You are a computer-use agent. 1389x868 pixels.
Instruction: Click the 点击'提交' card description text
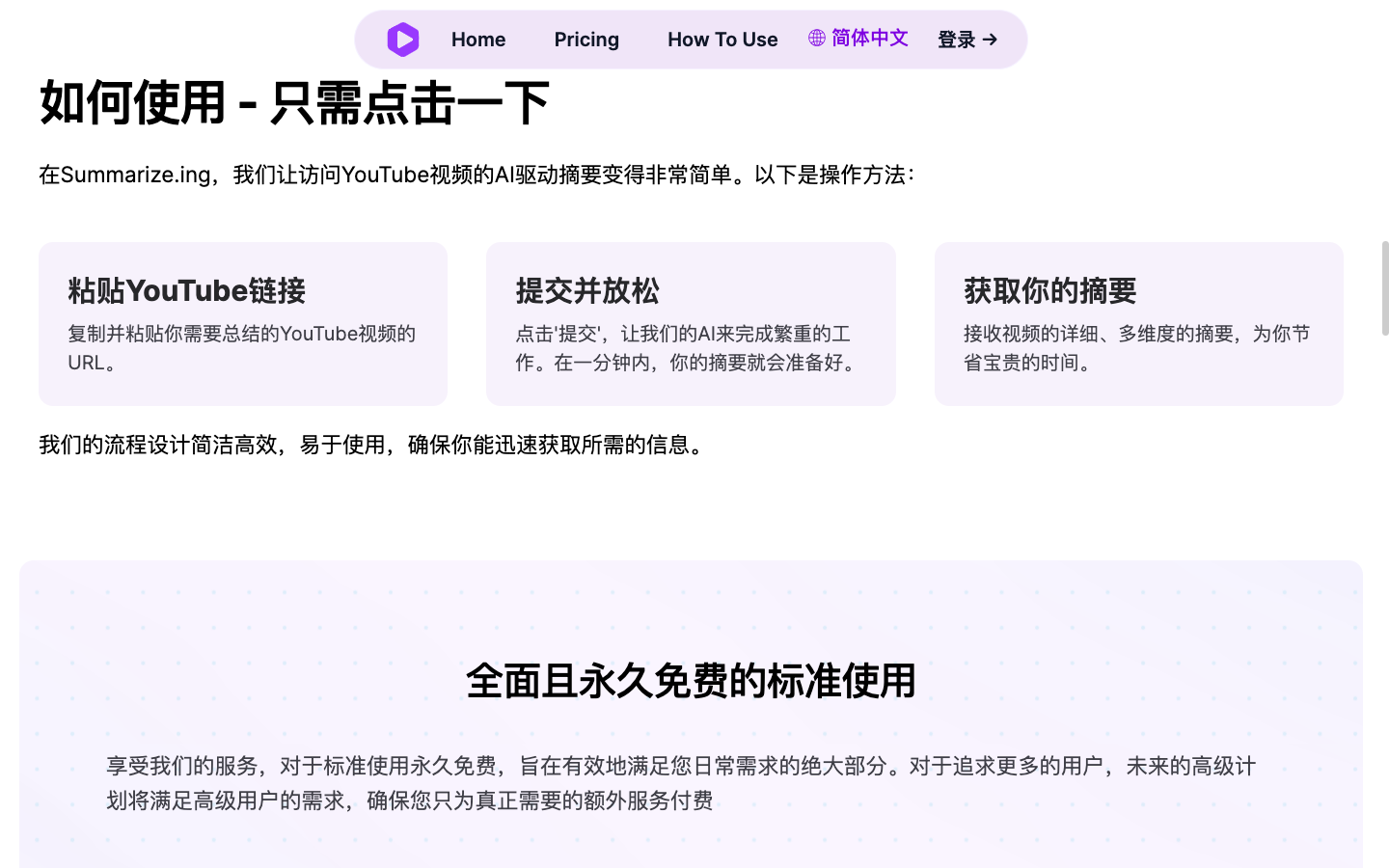click(689, 347)
